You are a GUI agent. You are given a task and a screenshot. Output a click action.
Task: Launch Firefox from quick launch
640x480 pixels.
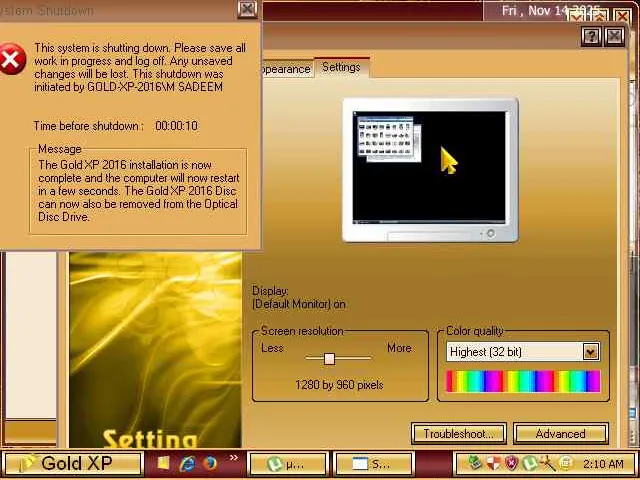coord(210,463)
